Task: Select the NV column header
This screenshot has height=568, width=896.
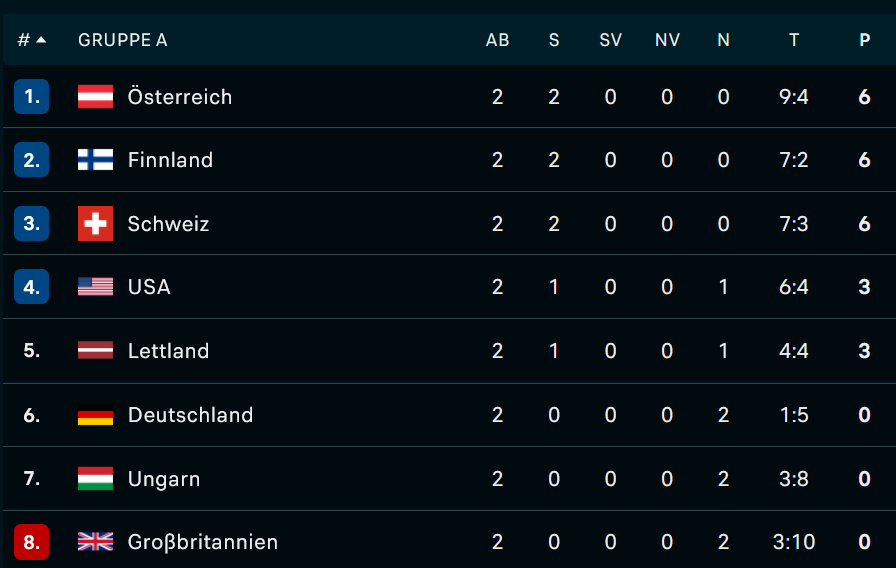Action: tap(667, 40)
